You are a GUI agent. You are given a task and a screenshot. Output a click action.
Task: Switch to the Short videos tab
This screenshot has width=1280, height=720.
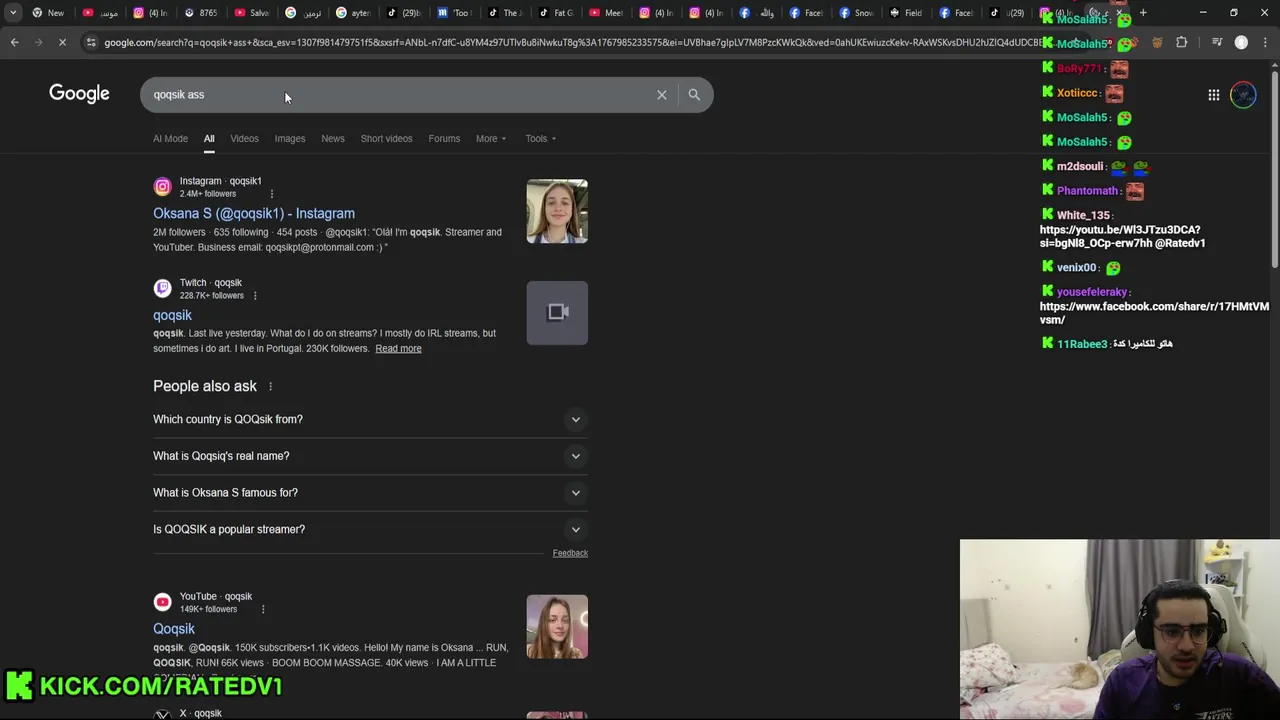(386, 139)
